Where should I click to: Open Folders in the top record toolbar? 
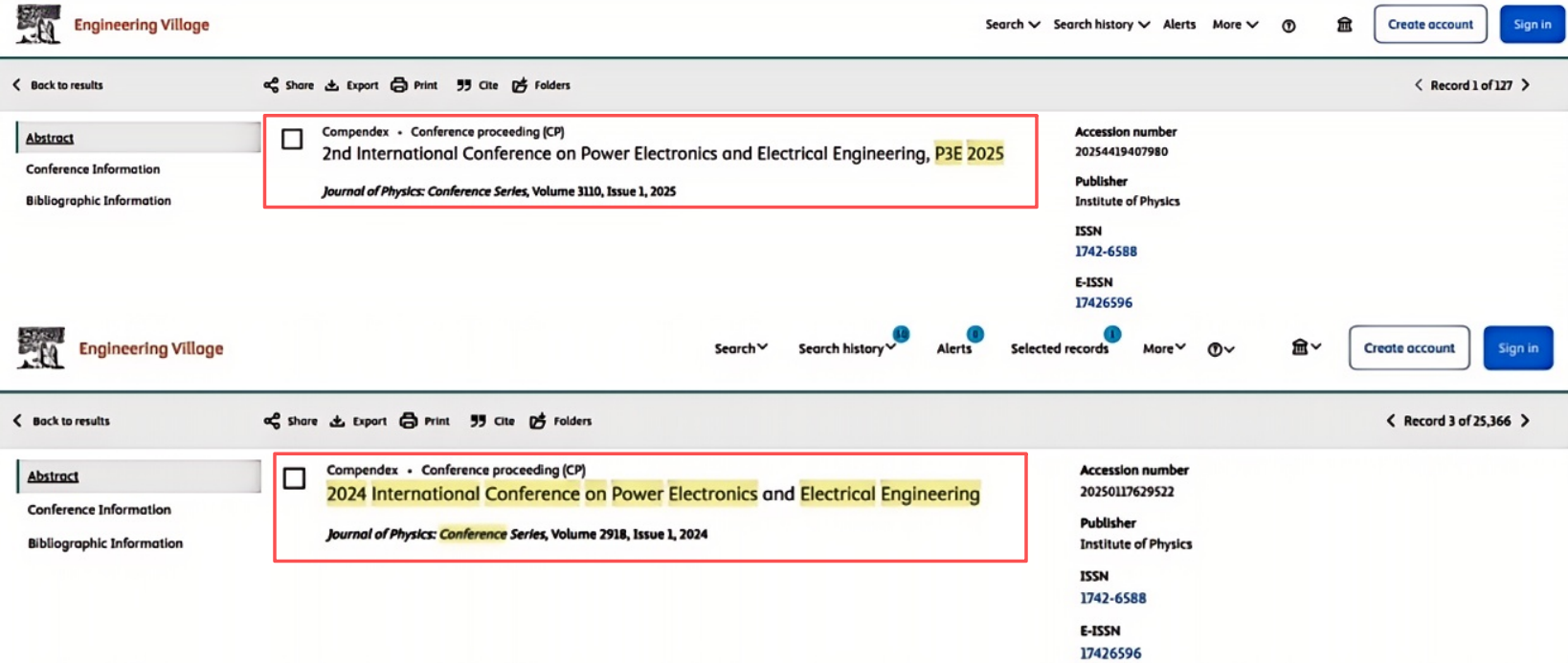click(541, 85)
